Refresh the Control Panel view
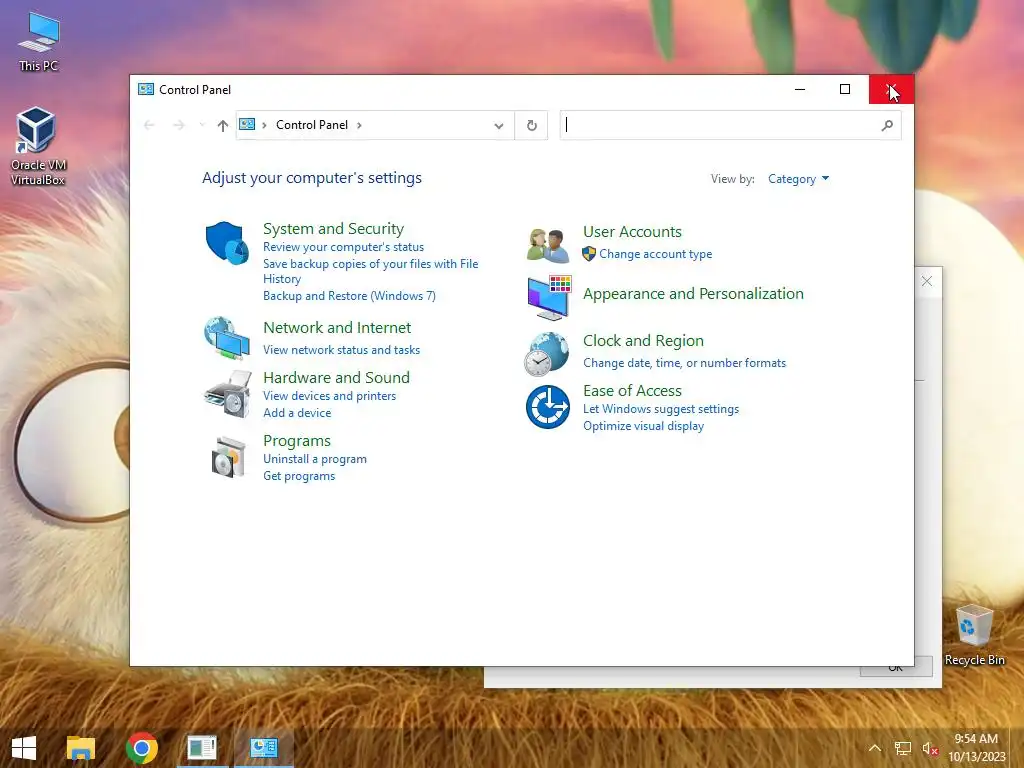The image size is (1024, 768). [x=532, y=125]
